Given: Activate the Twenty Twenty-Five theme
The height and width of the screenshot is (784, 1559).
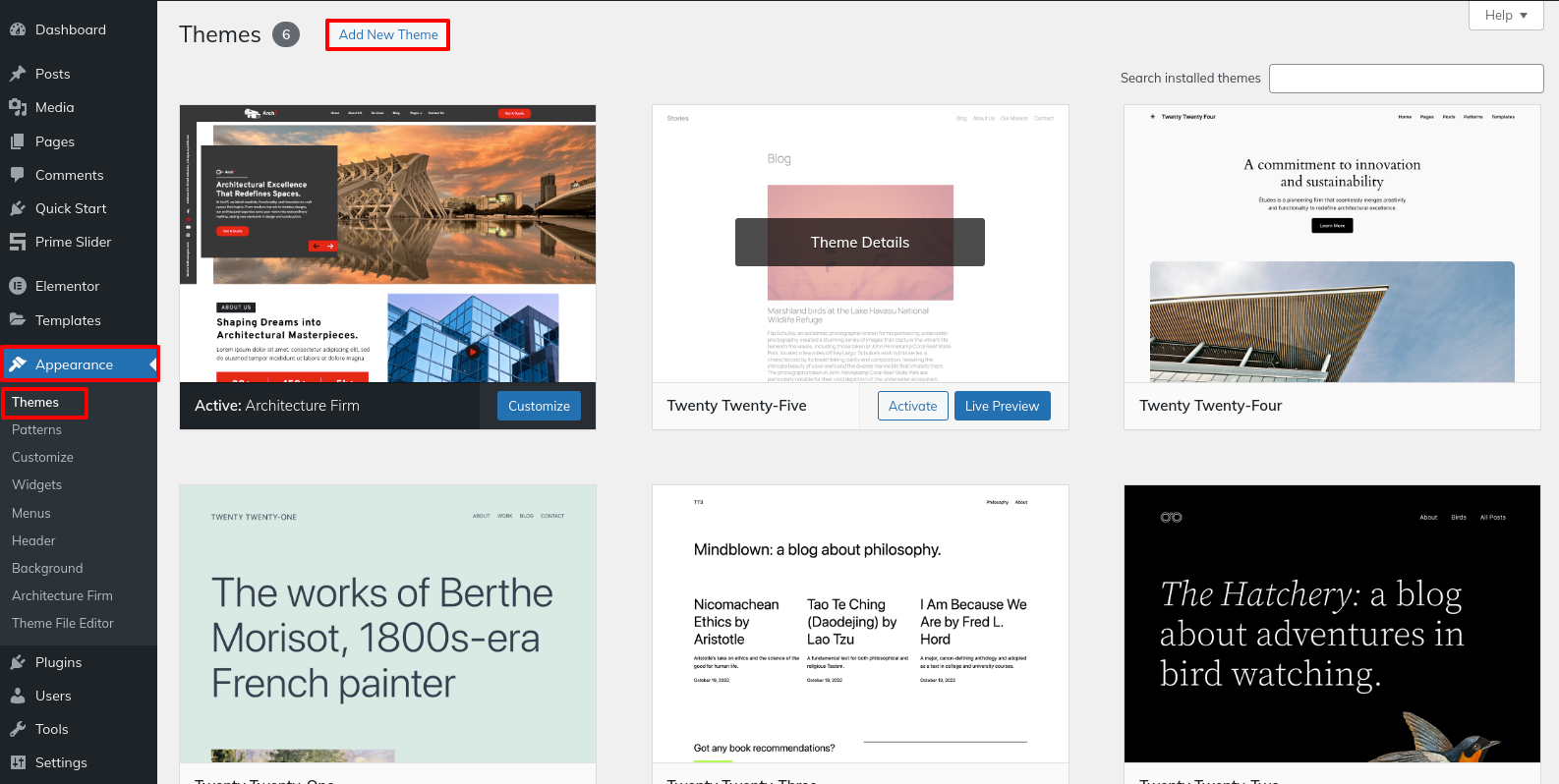Looking at the screenshot, I should (913, 406).
